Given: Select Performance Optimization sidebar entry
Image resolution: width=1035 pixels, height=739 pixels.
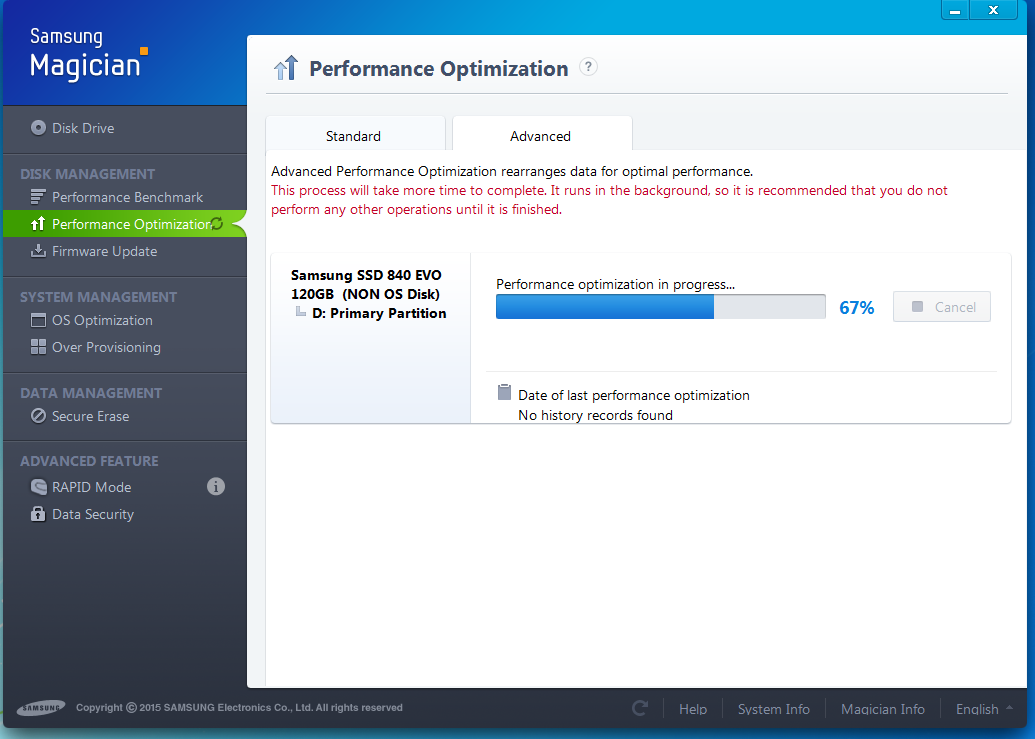Looking at the screenshot, I should pos(124,224).
